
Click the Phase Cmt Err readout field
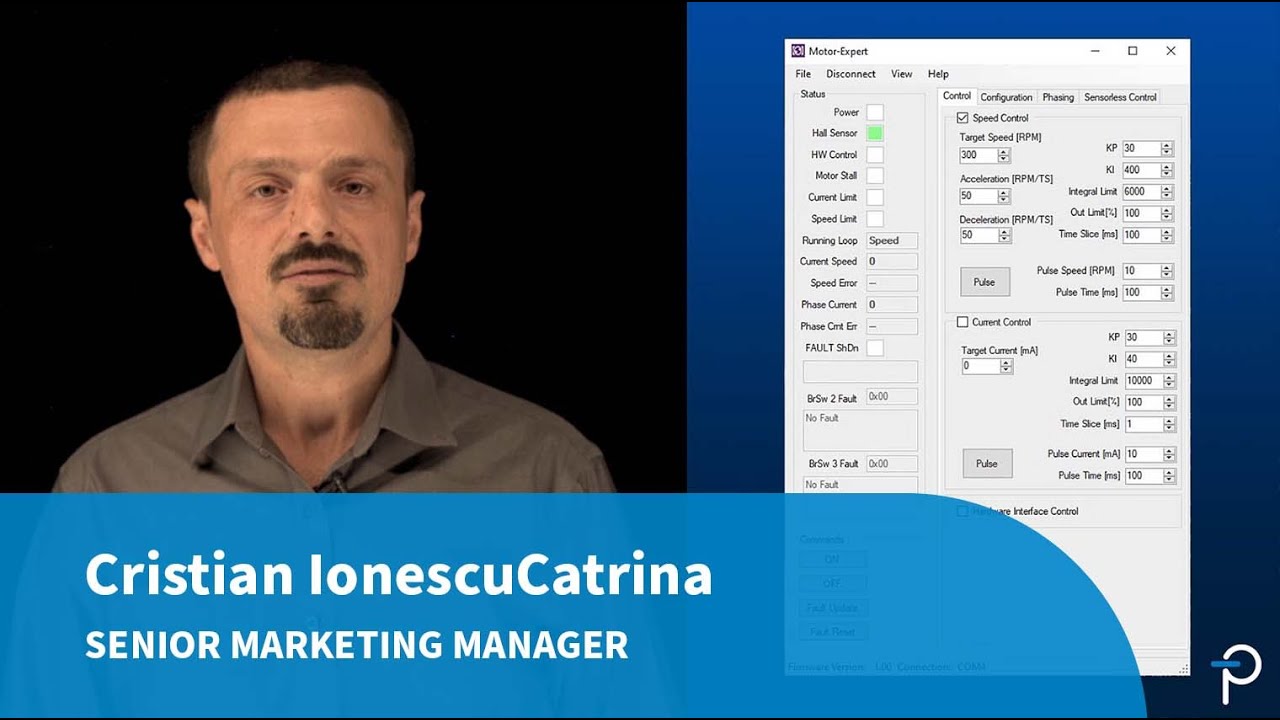point(892,326)
